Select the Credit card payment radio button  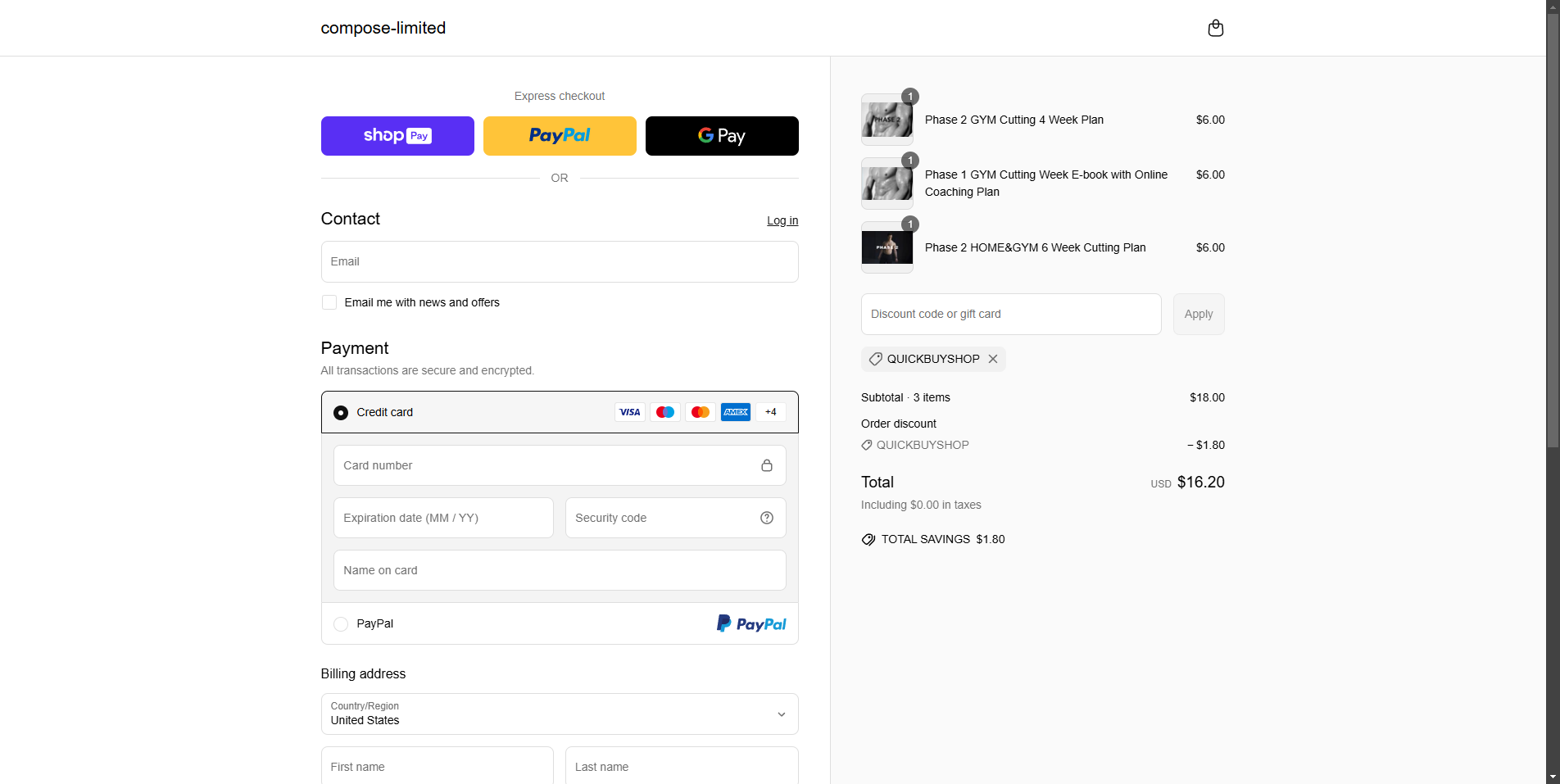pyautogui.click(x=341, y=412)
